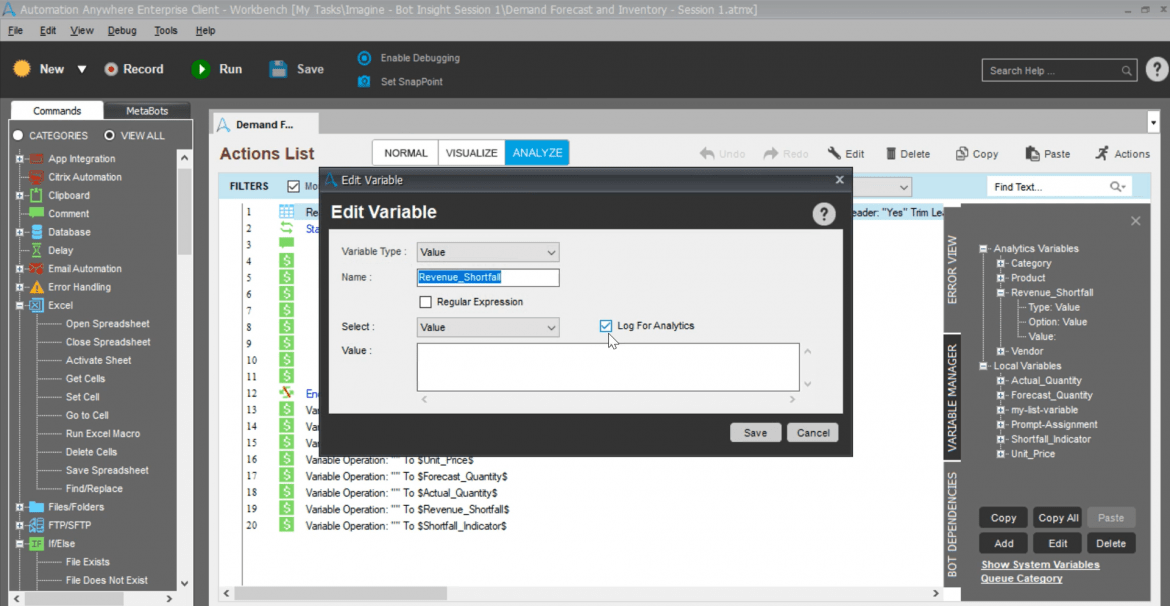The image size is (1170, 606).
Task: Click the Clipboard command icon
Action: coord(37,196)
